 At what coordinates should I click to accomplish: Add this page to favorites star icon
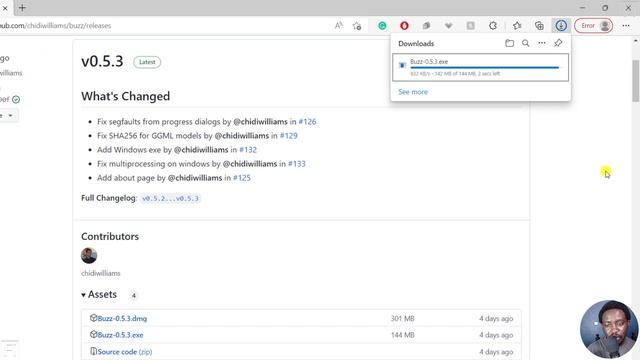click(357, 26)
